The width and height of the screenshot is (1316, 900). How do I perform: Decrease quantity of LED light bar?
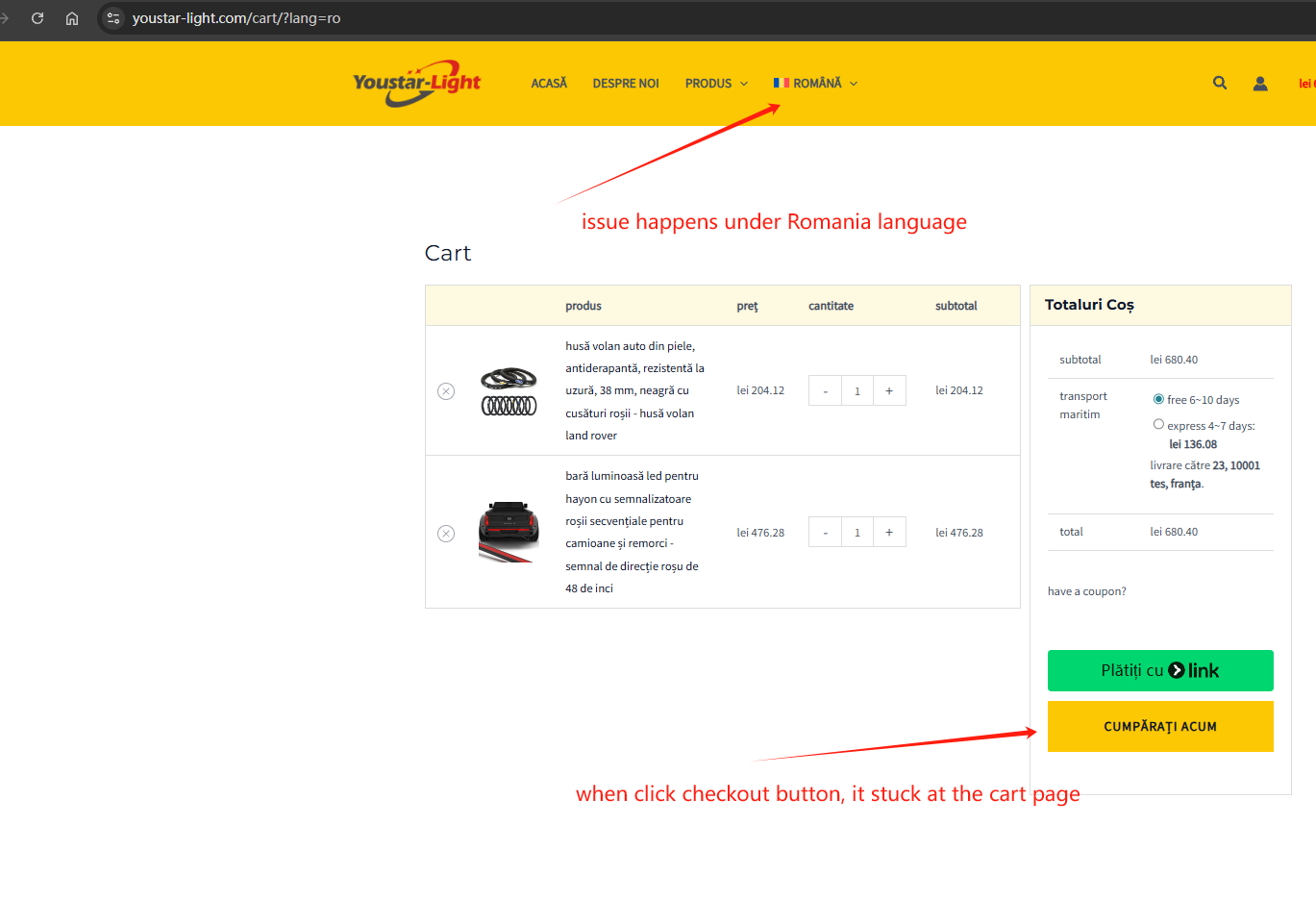click(x=825, y=532)
